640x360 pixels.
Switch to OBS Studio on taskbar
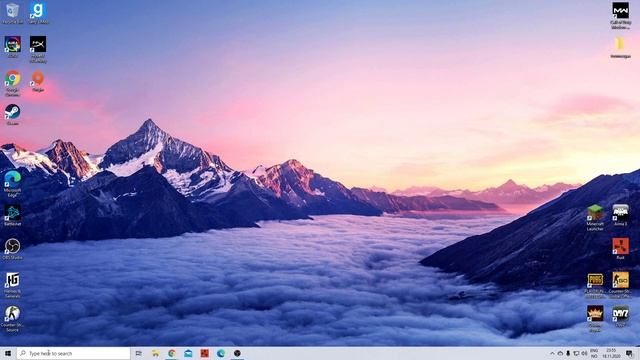click(237, 353)
